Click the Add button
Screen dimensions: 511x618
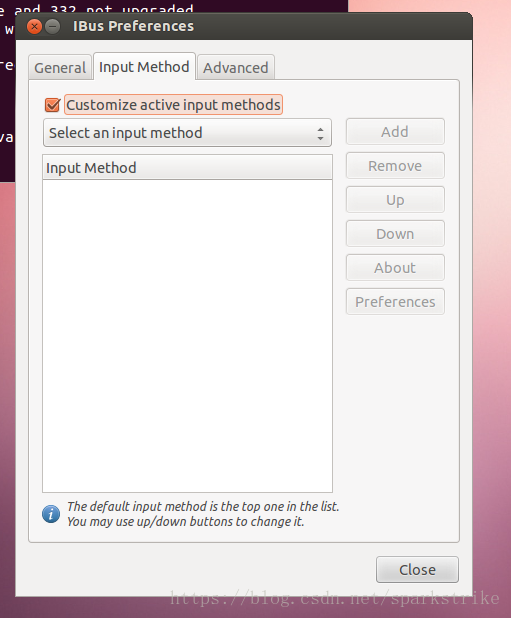coord(395,132)
